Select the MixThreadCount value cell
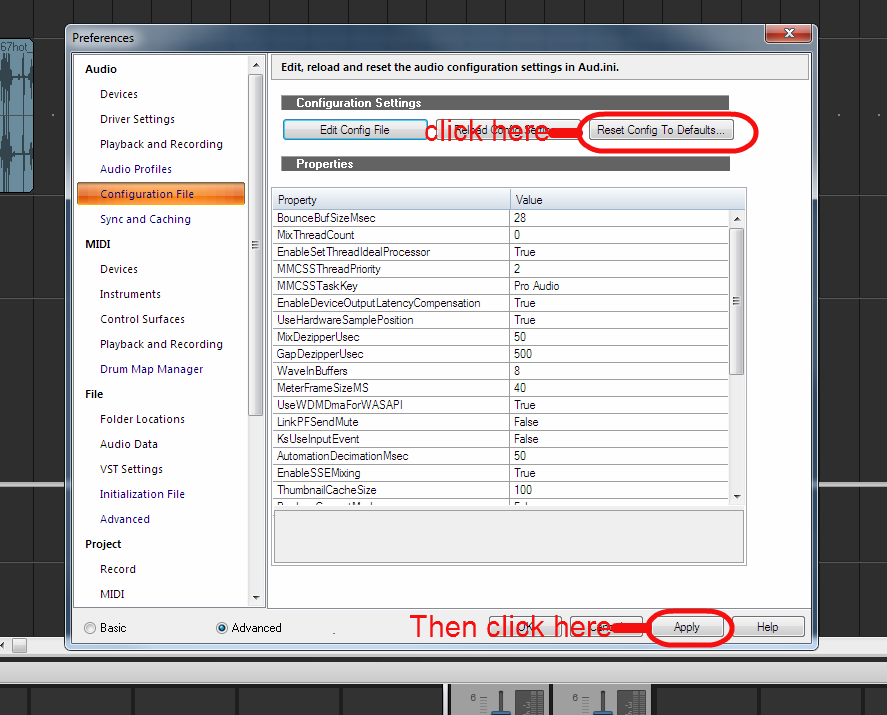This screenshot has height=715, width=887. pos(618,235)
